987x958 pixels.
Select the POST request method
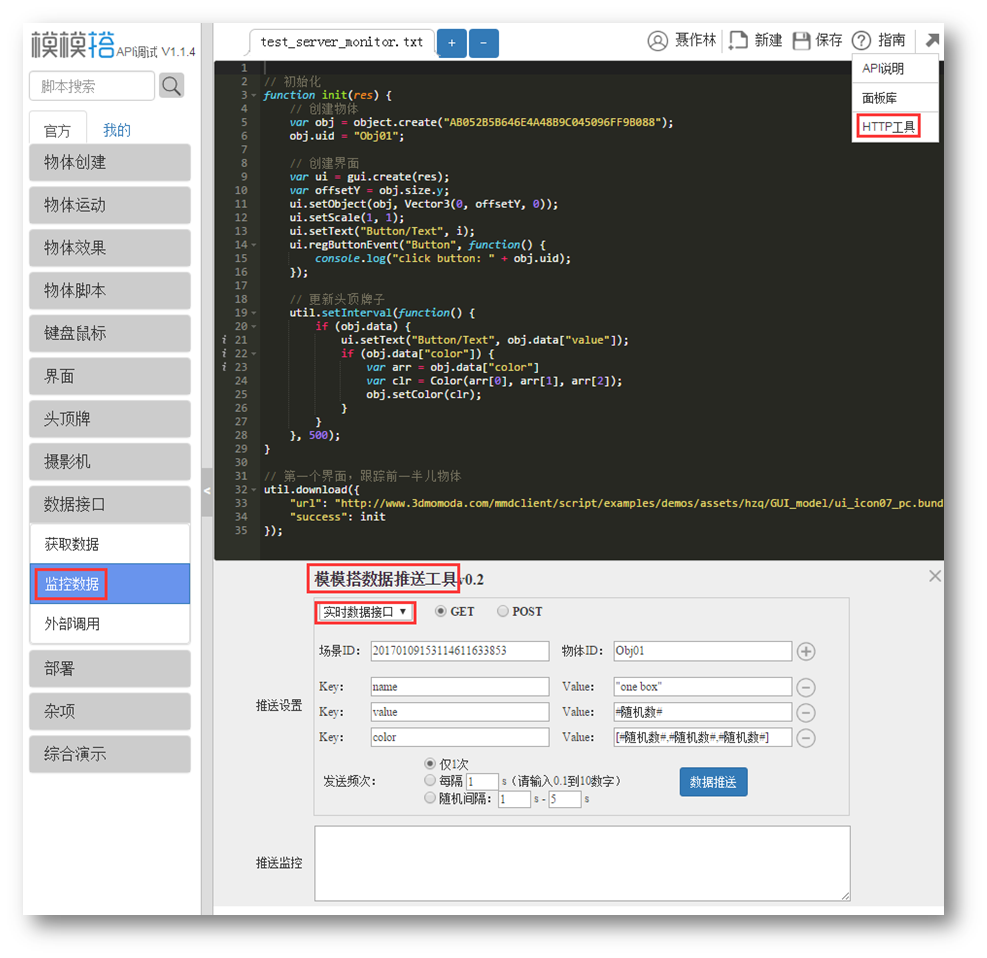click(502, 611)
